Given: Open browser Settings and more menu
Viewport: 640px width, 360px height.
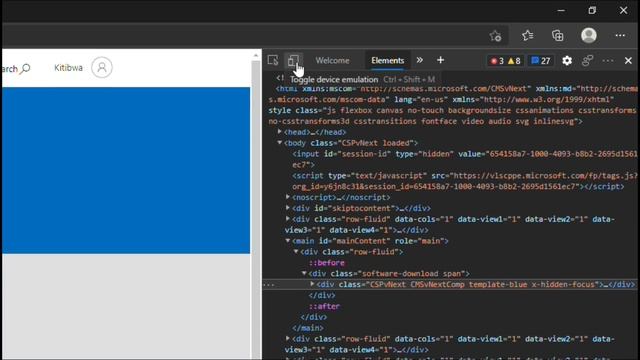Looking at the screenshot, I should click(x=620, y=36).
